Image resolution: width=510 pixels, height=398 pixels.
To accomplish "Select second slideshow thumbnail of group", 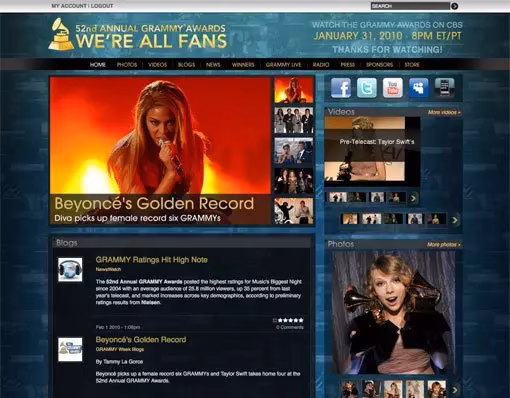I will point(294,120).
